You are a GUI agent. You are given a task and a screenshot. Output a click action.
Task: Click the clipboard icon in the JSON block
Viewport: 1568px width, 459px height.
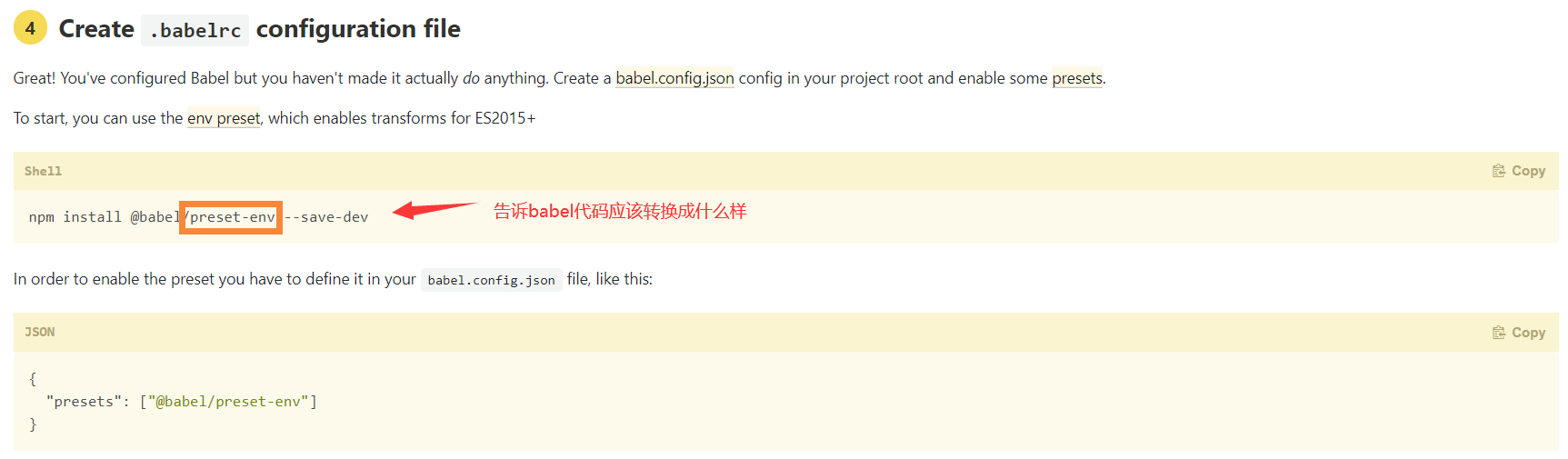pyautogui.click(x=1499, y=333)
